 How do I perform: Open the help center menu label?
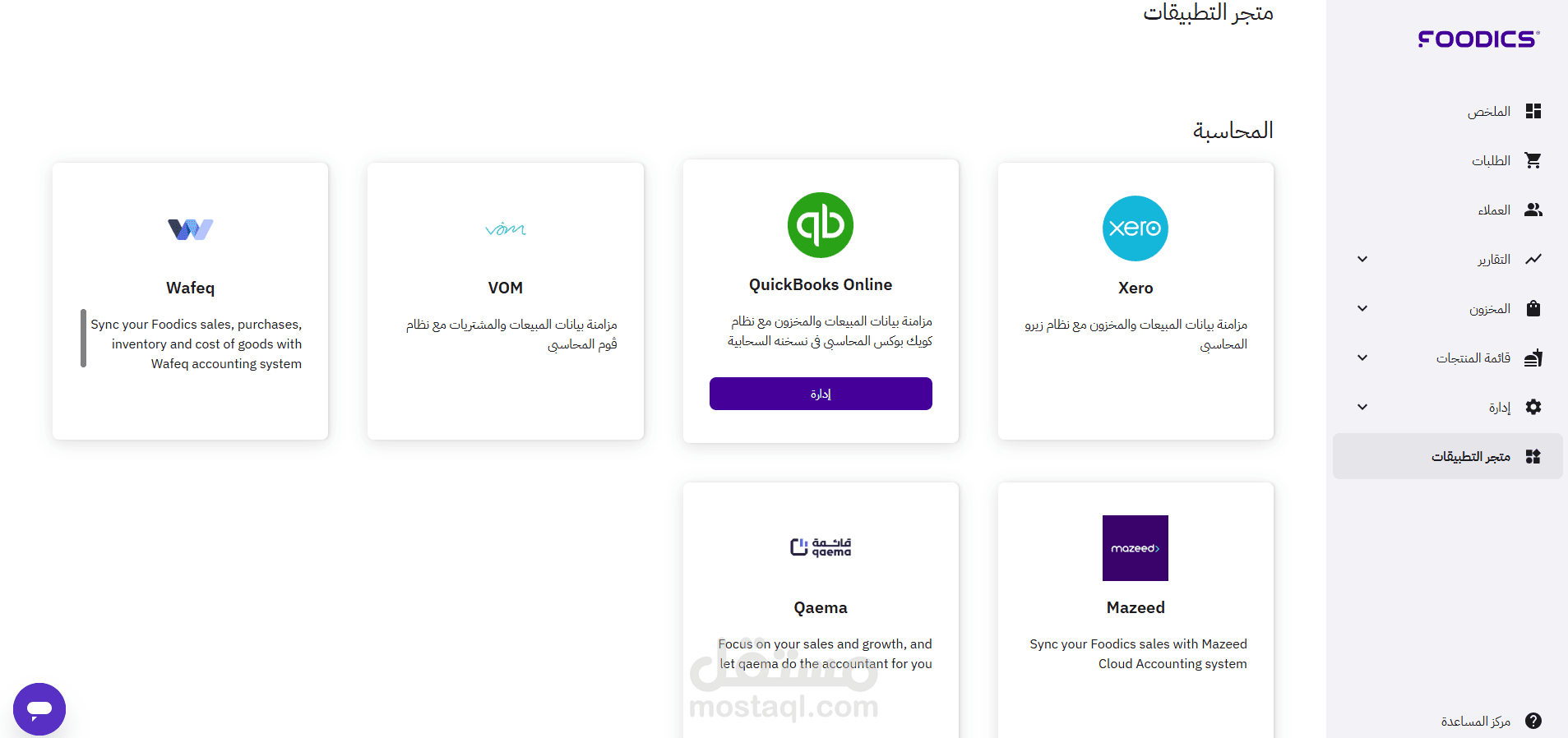(1475, 721)
